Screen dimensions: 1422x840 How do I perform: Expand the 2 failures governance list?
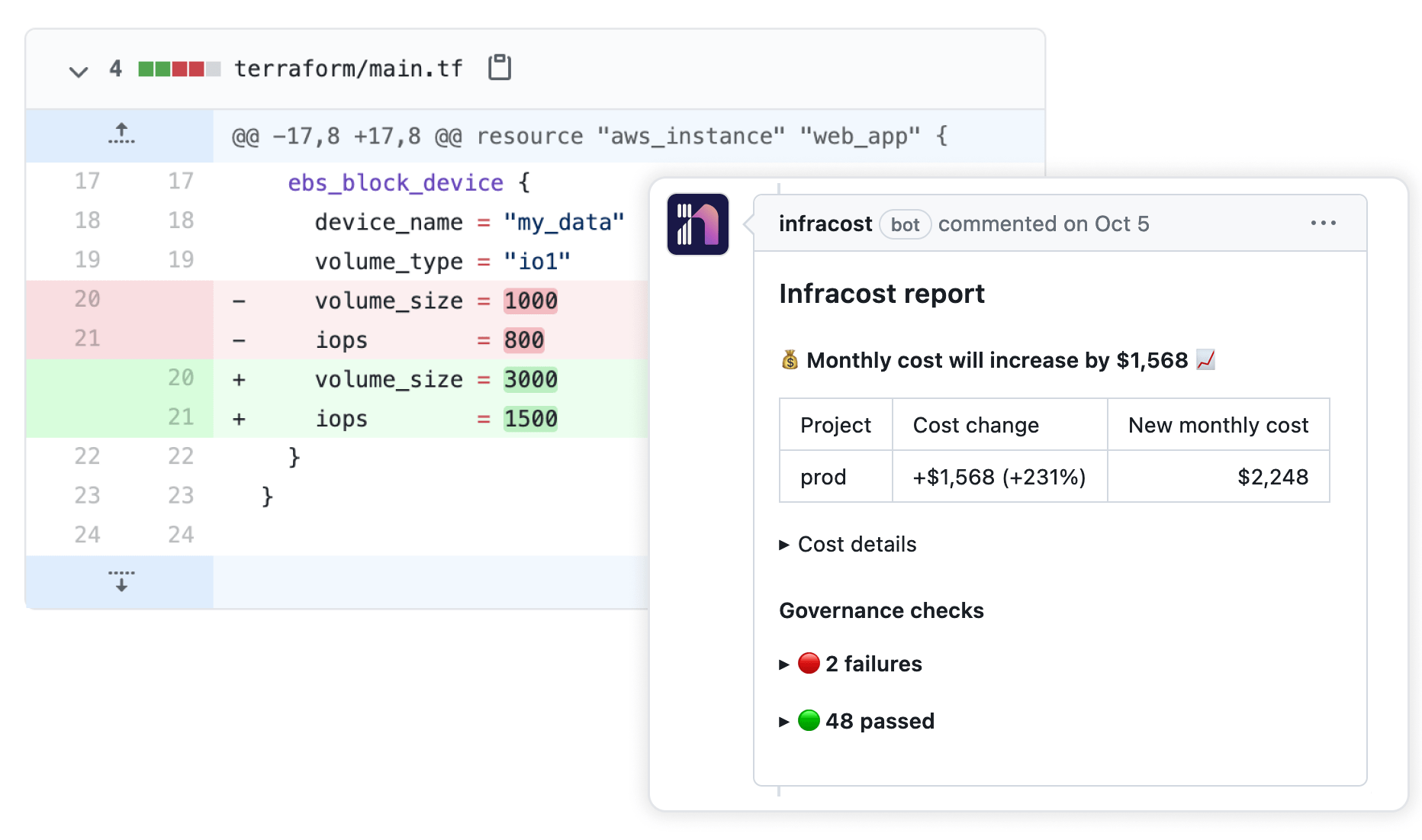pyautogui.click(x=851, y=664)
